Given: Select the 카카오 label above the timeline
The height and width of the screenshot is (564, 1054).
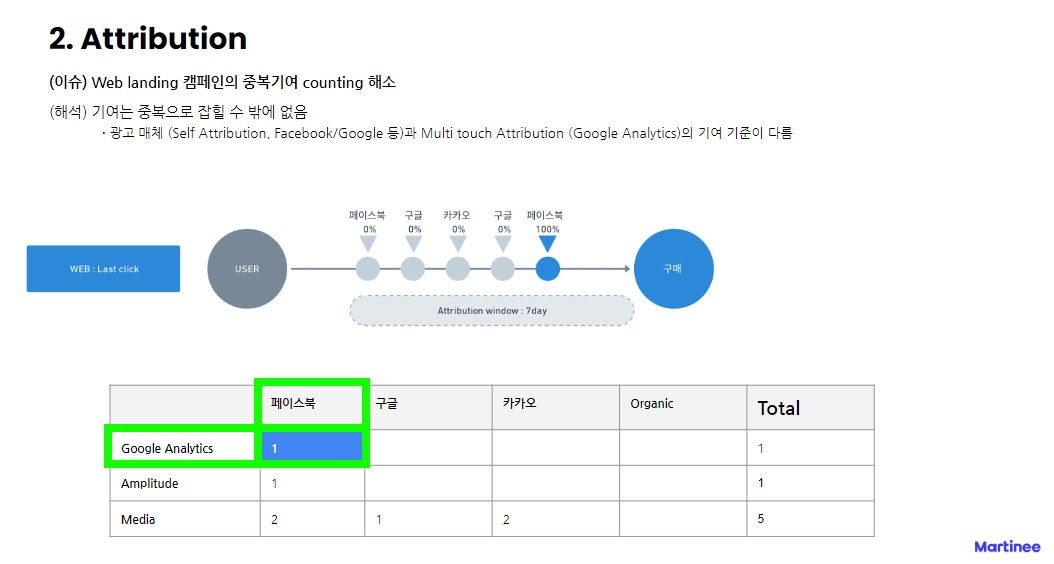Looking at the screenshot, I should point(456,215).
